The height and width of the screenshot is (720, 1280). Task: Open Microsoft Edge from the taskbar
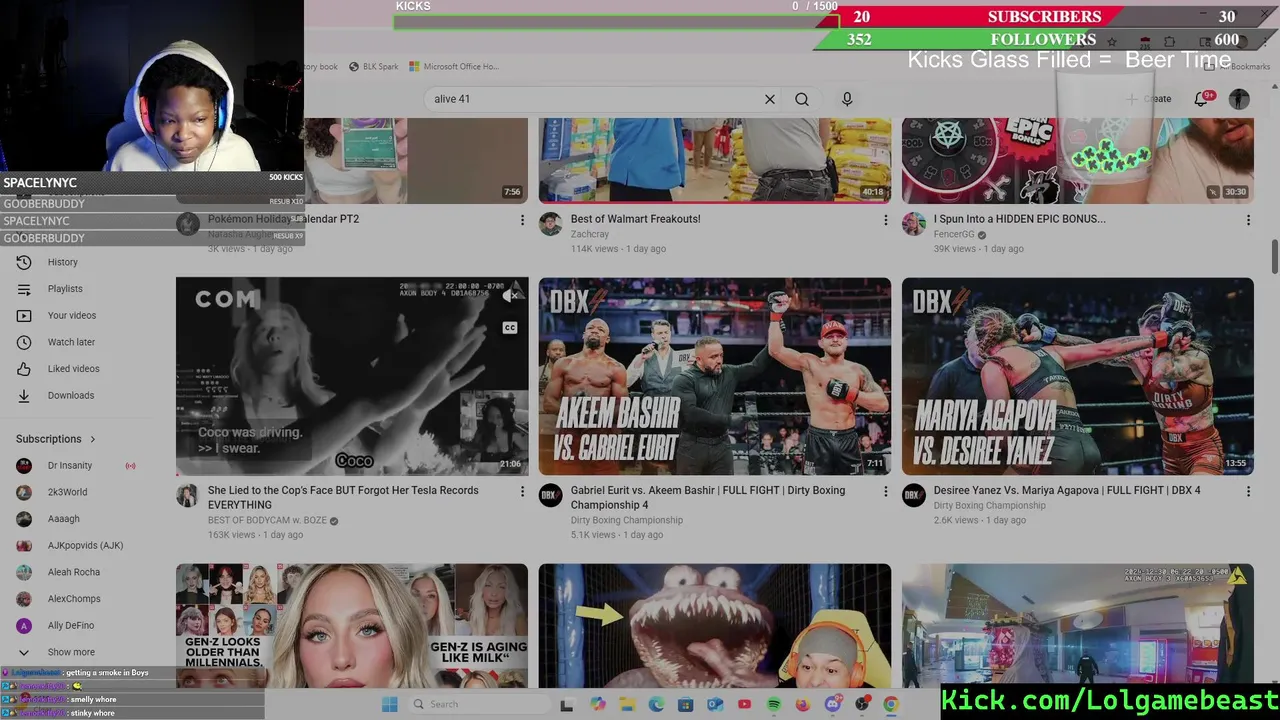656,704
